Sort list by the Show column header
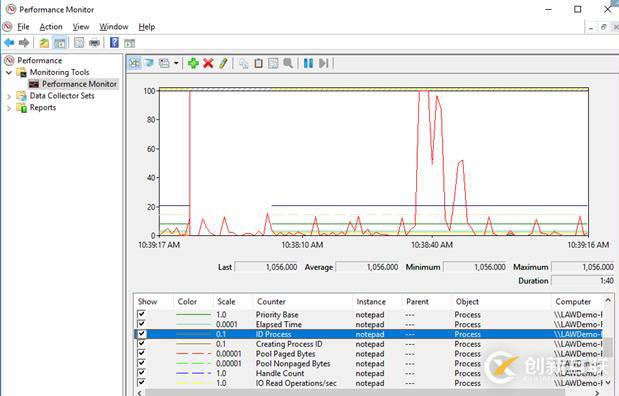This screenshot has height=396, width=619. tap(153, 302)
